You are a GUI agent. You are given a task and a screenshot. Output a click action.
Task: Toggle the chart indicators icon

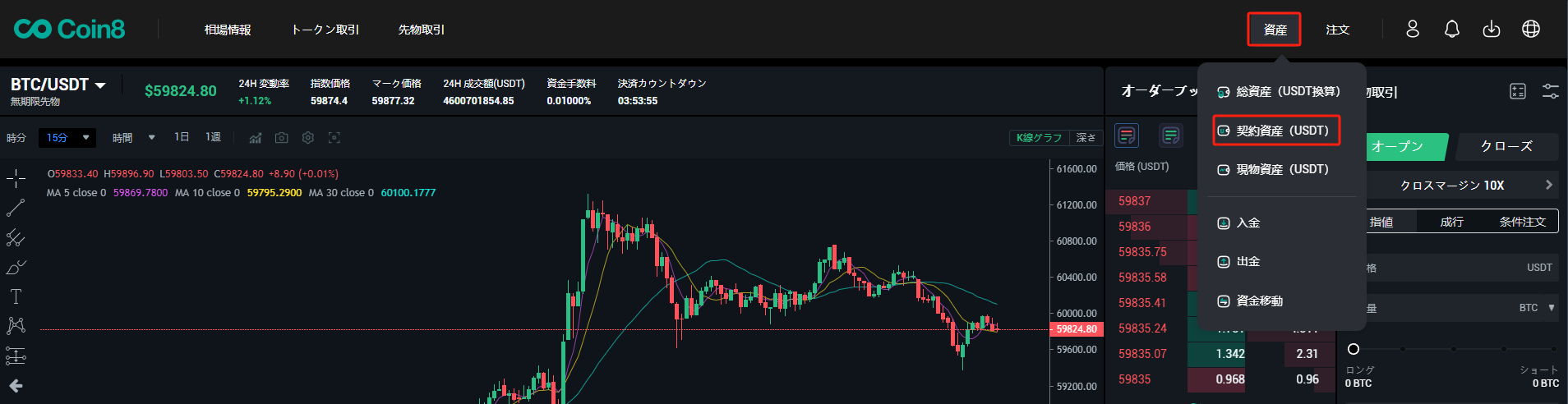pos(256,138)
